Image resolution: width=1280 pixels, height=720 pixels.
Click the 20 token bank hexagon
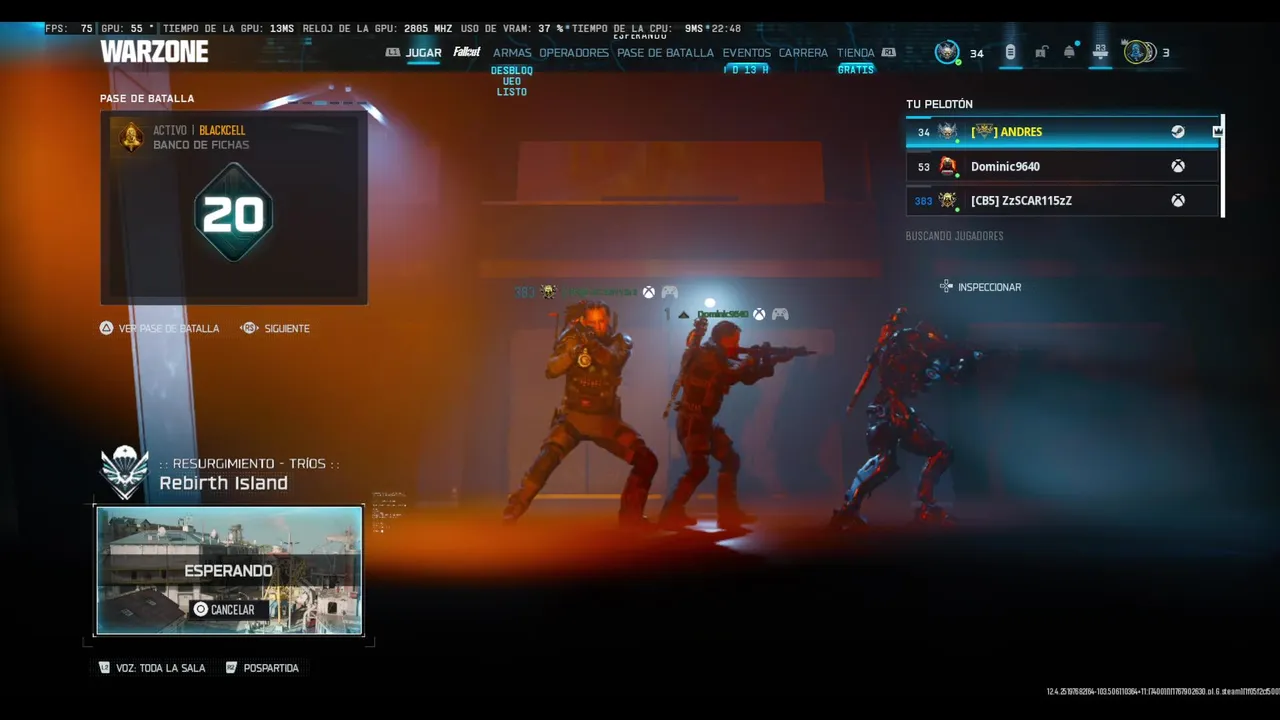[233, 213]
